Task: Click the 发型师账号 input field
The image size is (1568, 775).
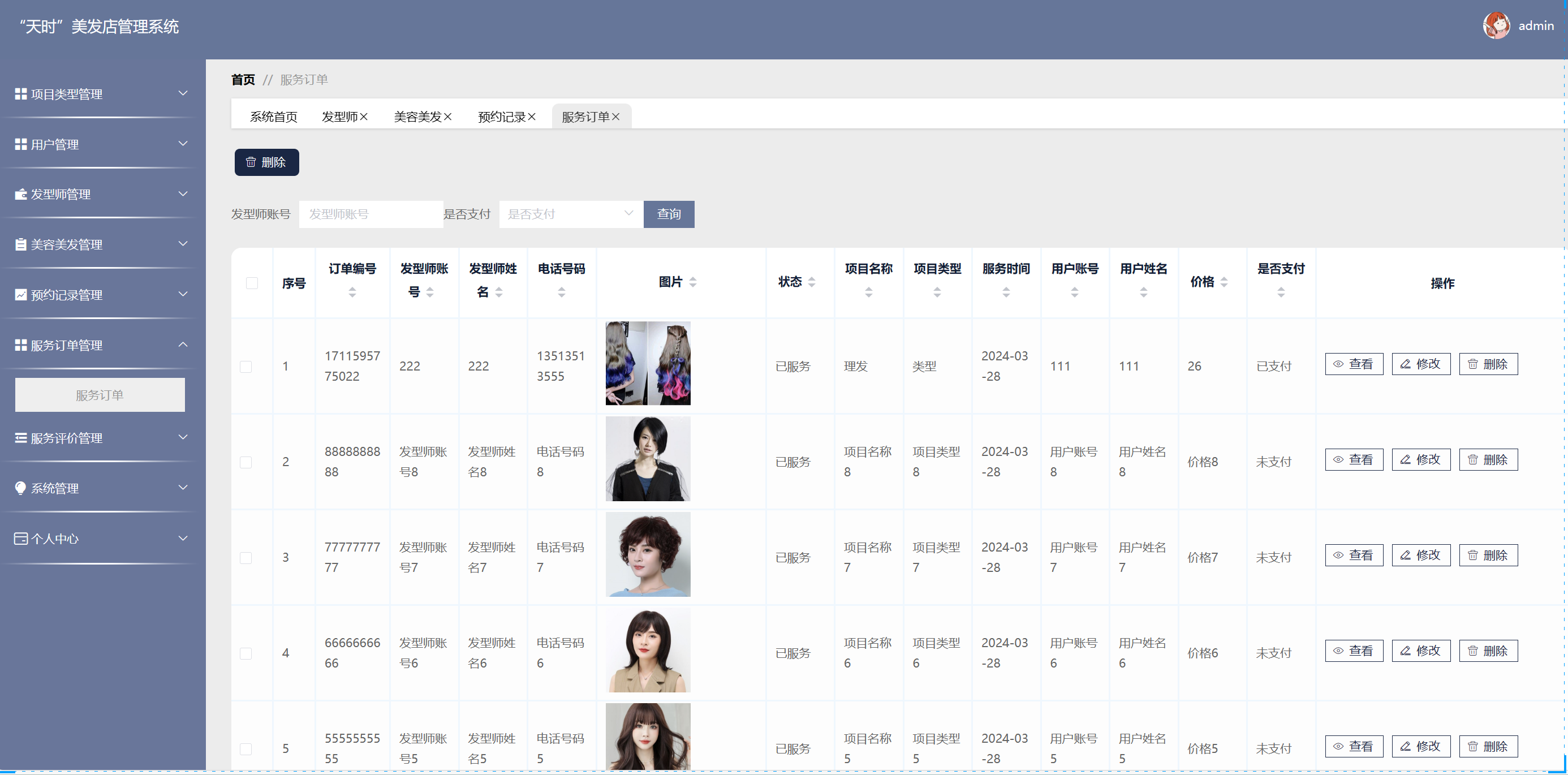Action: [x=371, y=214]
